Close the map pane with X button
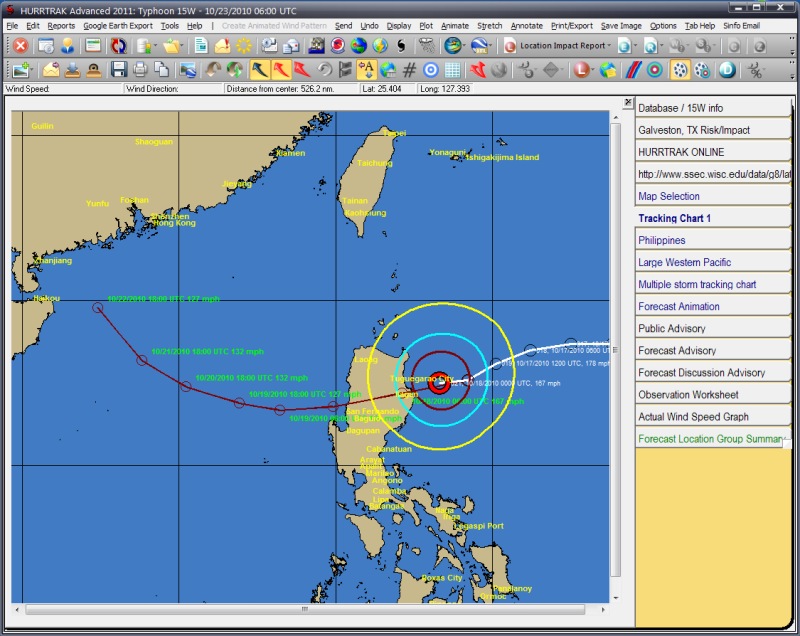800x636 pixels. click(628, 102)
